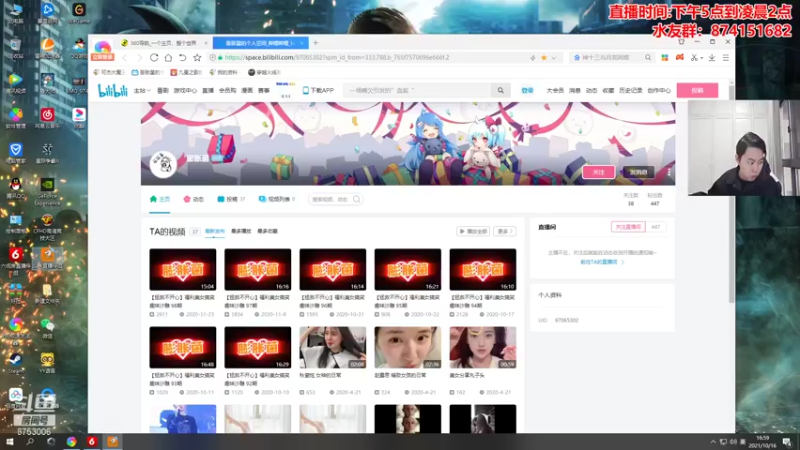The image size is (800, 450).
Task: Select the 视频列表 tab
Action: coord(277,199)
